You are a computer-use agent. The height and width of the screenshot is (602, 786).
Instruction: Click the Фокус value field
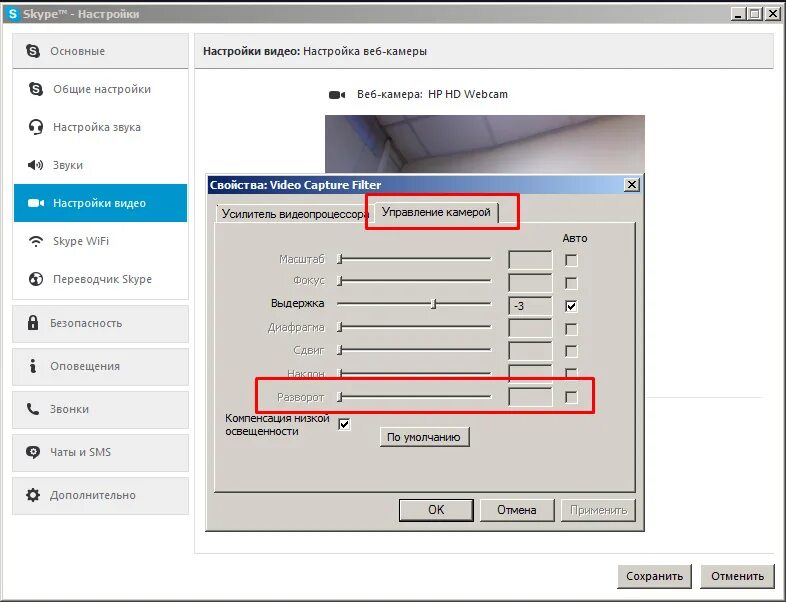pyautogui.click(x=530, y=283)
